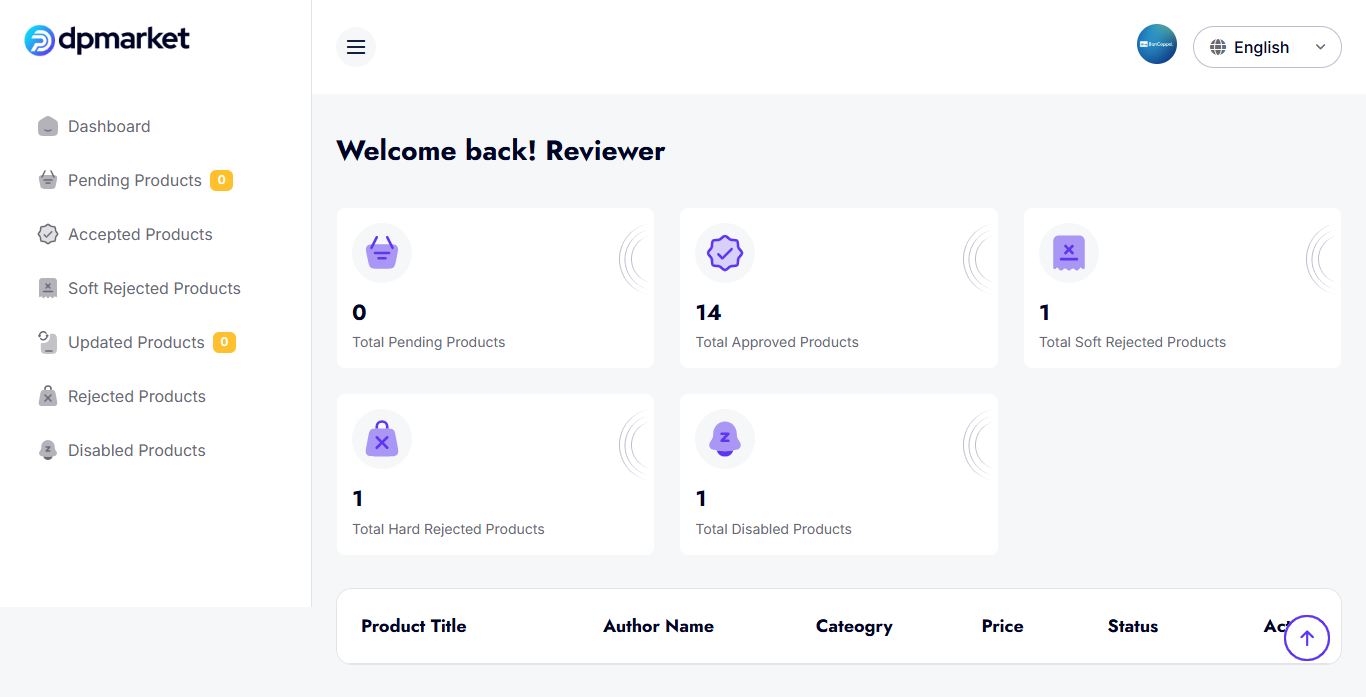Click the Product Title column header

pyautogui.click(x=413, y=626)
